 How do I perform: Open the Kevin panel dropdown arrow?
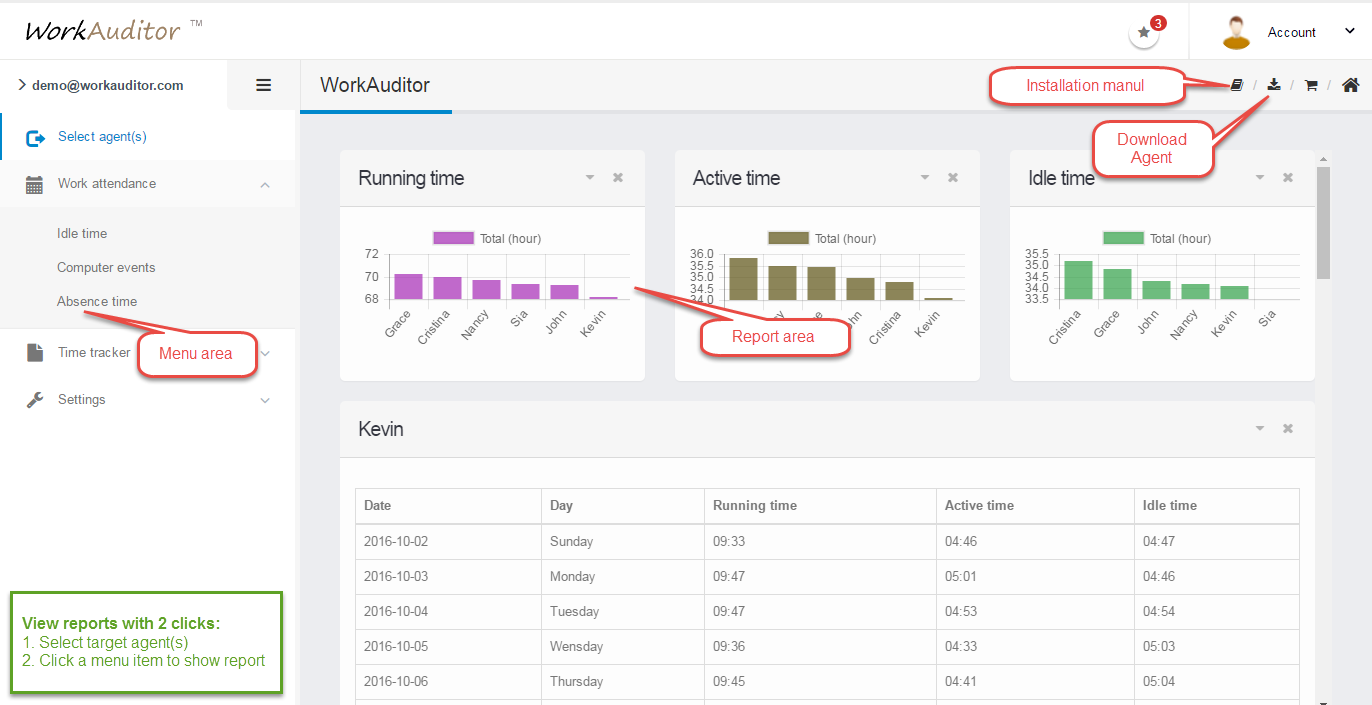click(1260, 428)
